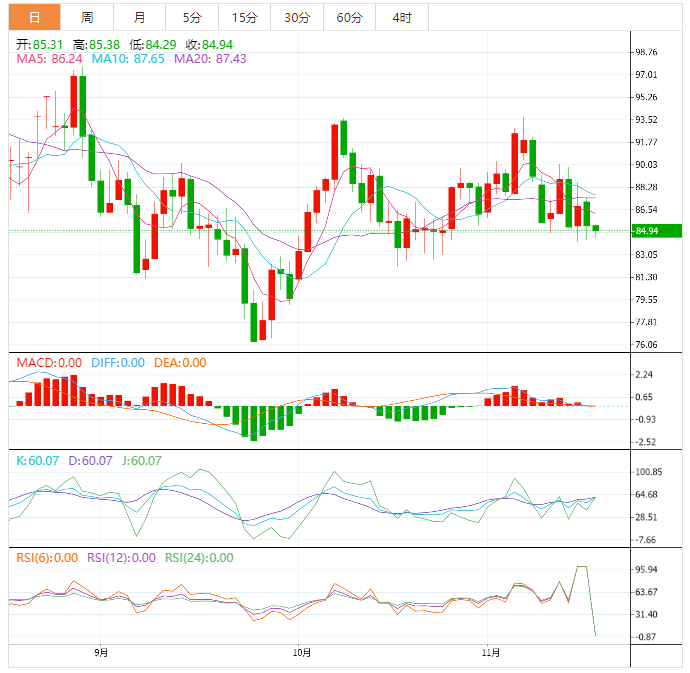Click the 95.94 RSI axis value

point(646,570)
